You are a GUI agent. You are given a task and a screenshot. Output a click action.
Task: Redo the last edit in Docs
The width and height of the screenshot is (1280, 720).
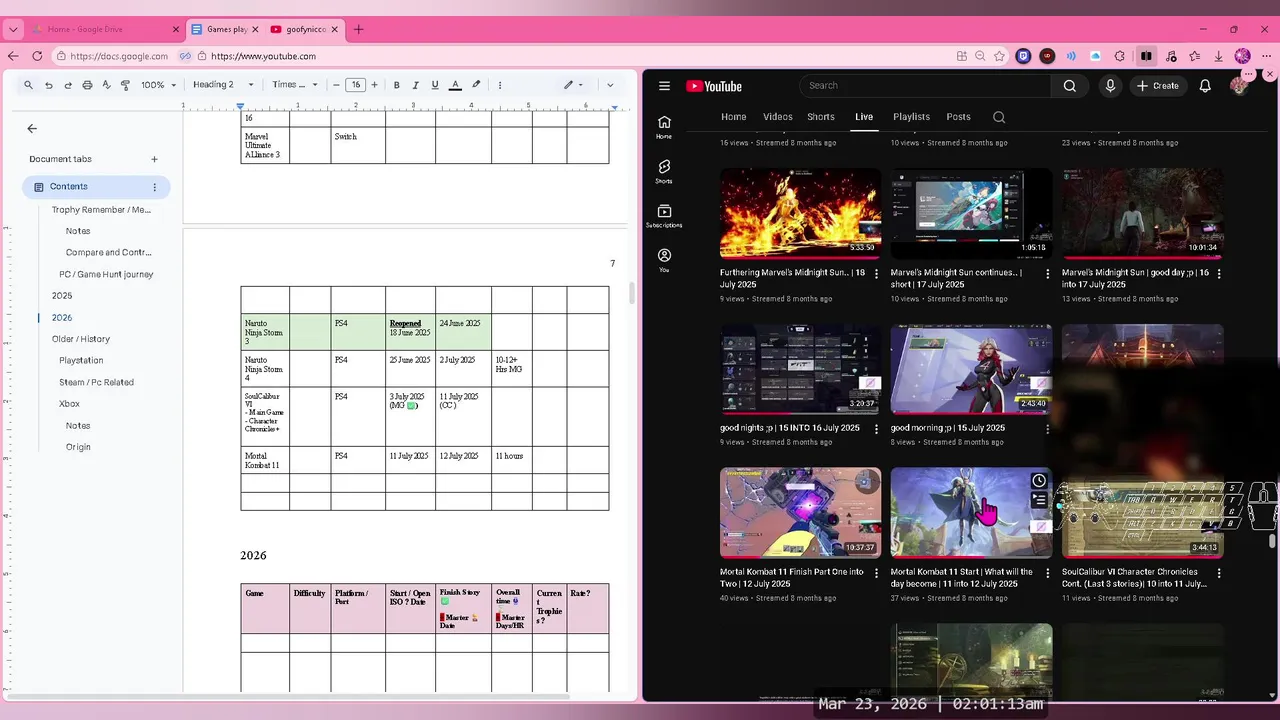pyautogui.click(x=68, y=85)
